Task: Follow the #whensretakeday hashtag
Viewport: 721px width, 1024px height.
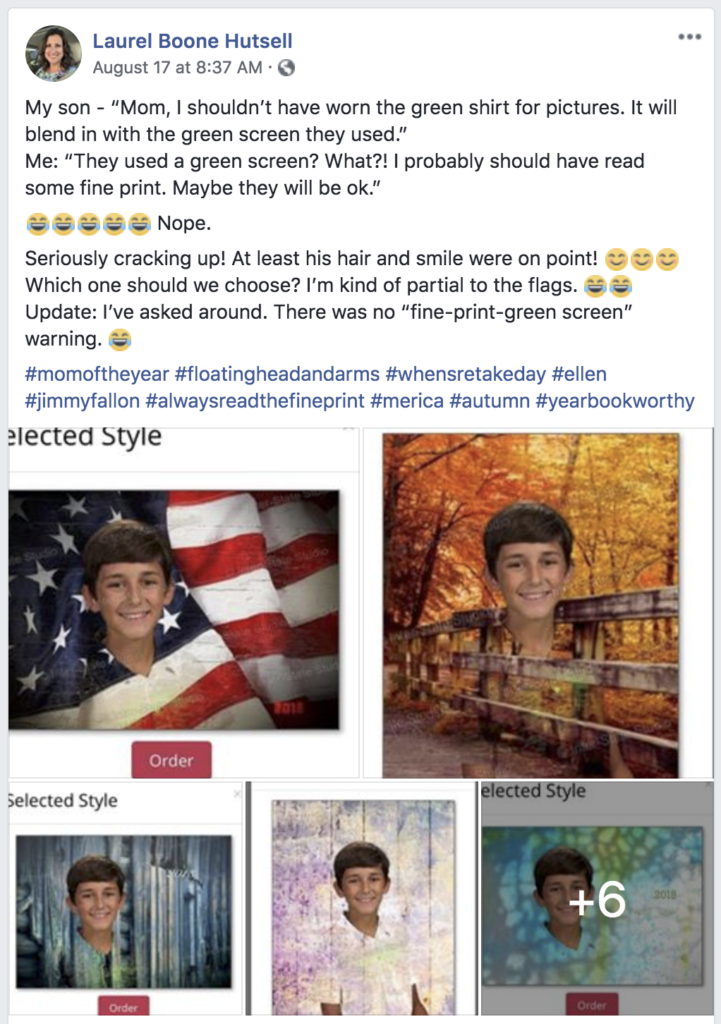Action: pyautogui.click(x=466, y=374)
